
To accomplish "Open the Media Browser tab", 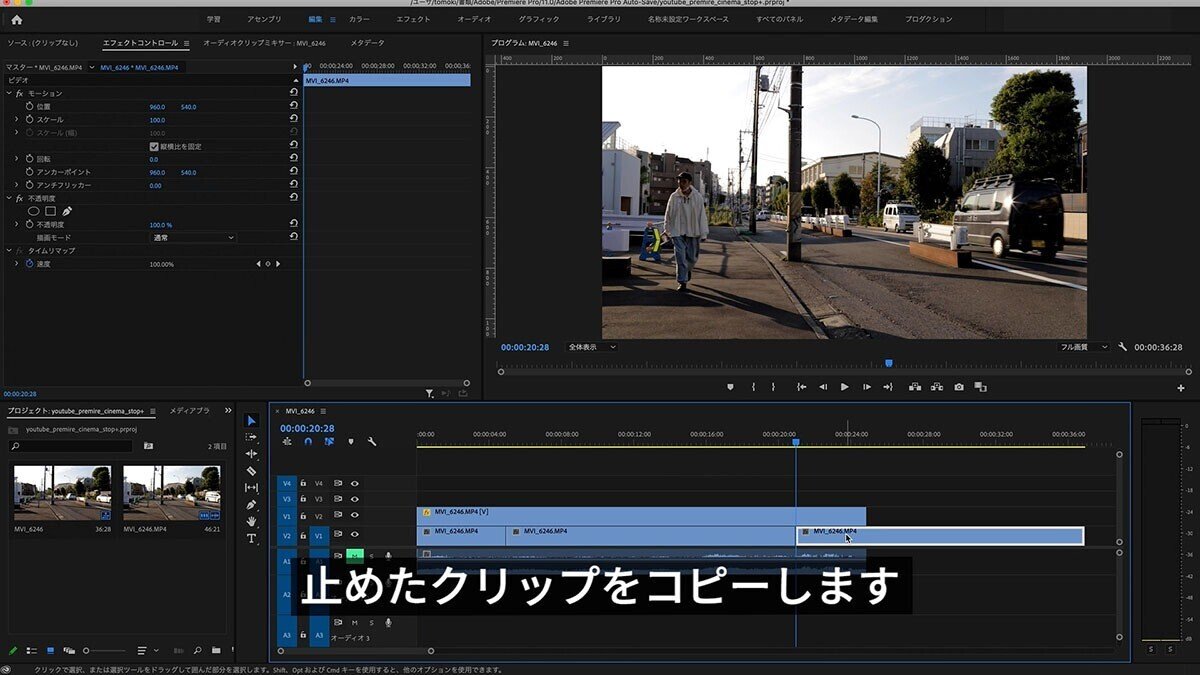I will click(x=189, y=411).
